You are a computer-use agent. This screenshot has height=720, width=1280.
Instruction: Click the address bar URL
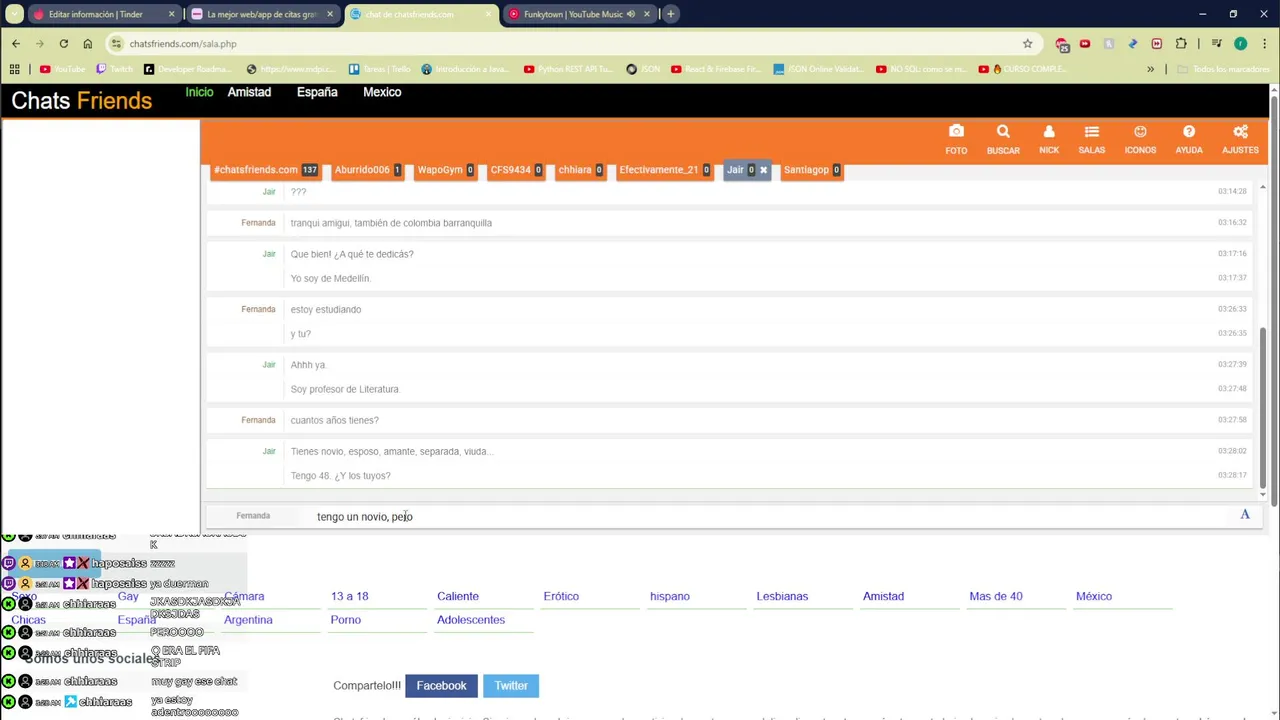[x=183, y=44]
